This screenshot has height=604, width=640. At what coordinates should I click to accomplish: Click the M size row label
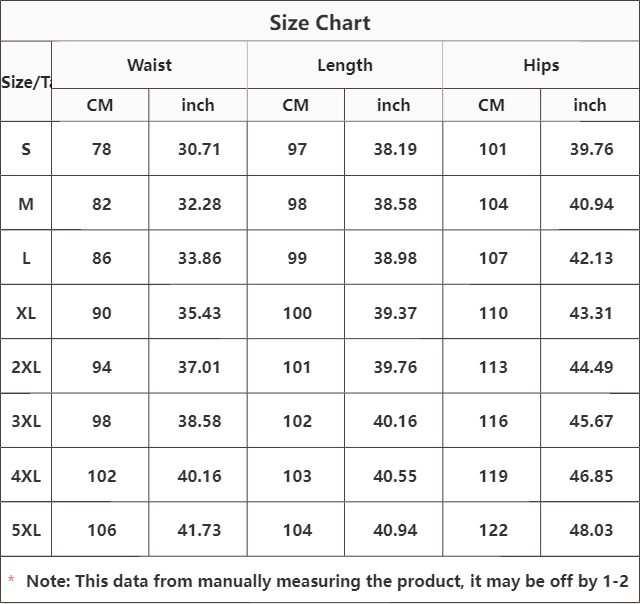click(x=26, y=204)
